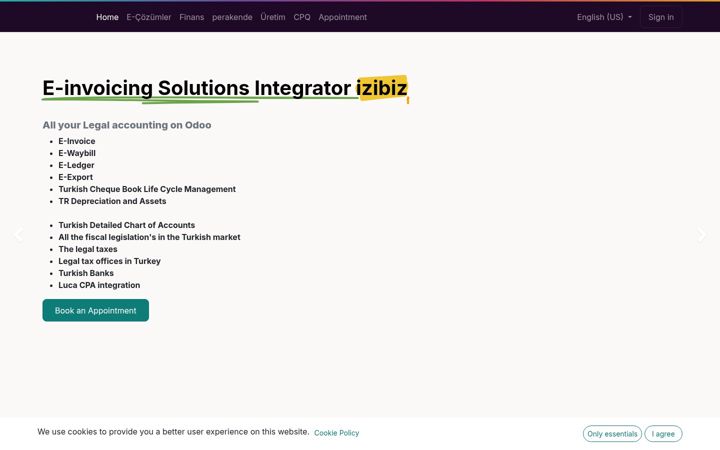Click the cookie notice message text

tap(173, 432)
